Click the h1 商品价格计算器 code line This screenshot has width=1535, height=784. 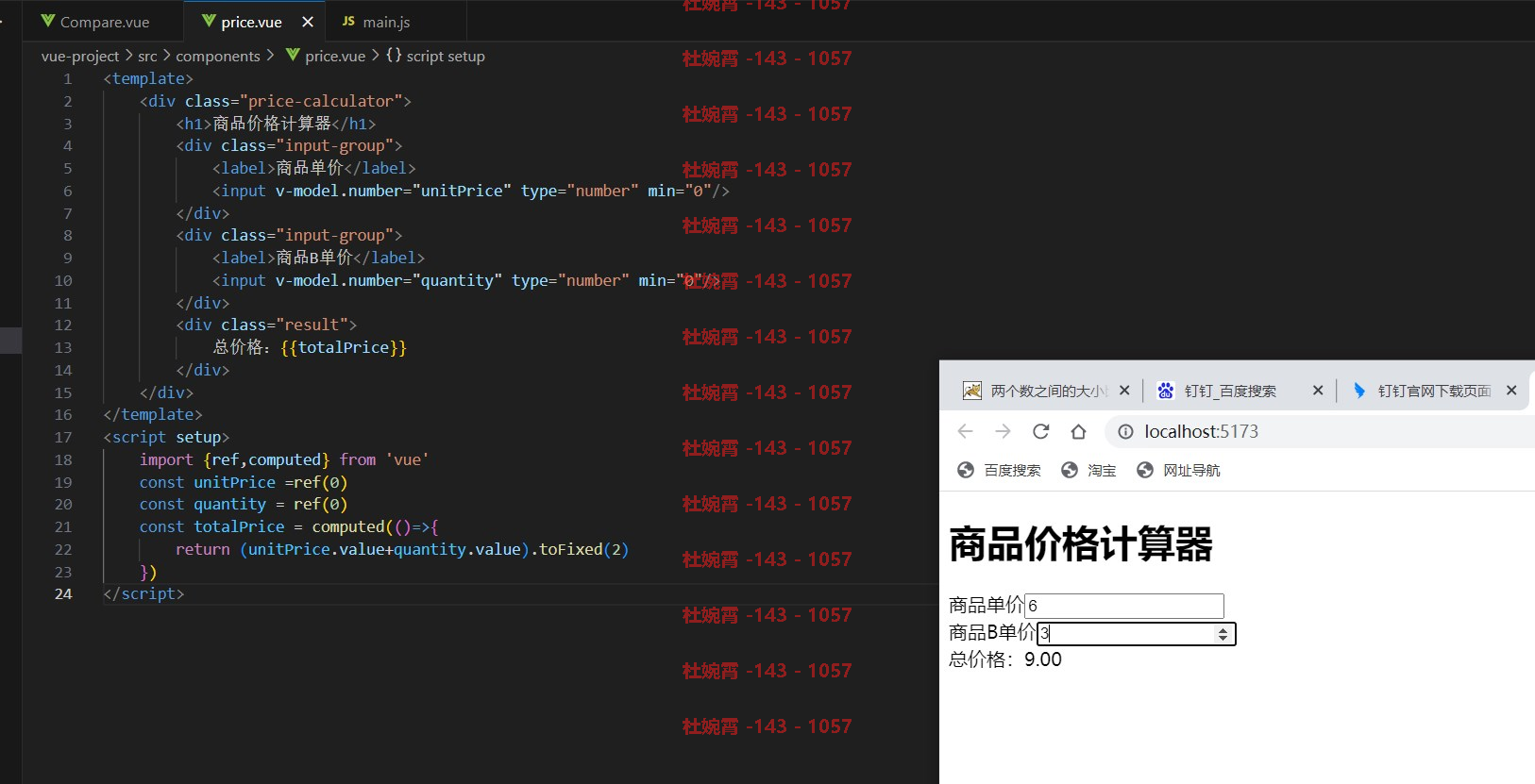276,124
